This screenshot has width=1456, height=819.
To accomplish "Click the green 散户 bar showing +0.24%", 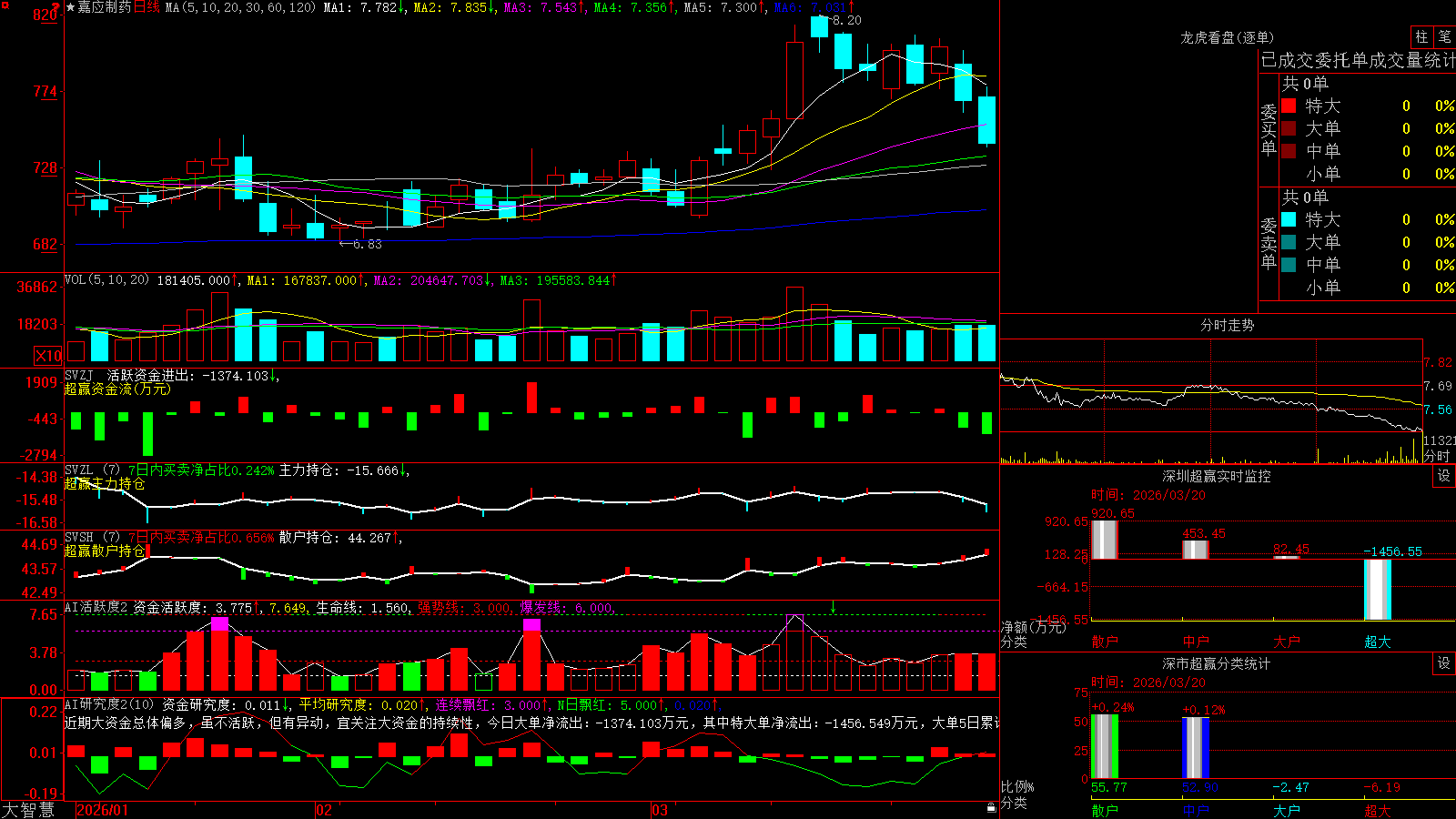I will [x=1104, y=746].
